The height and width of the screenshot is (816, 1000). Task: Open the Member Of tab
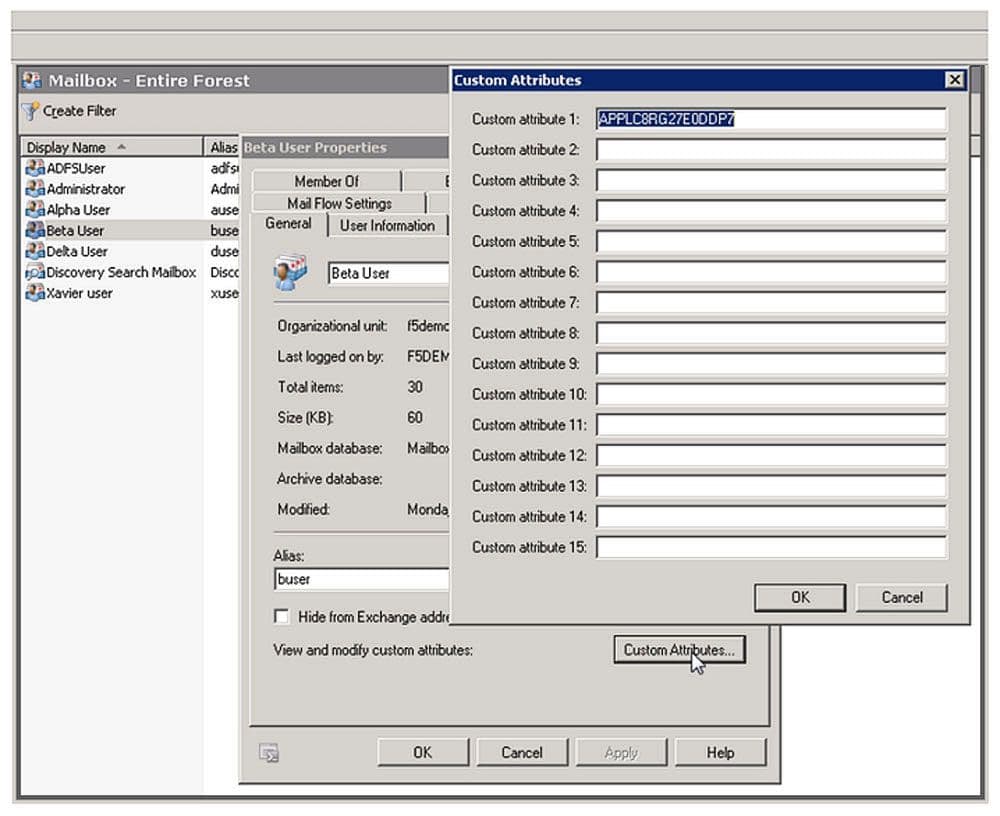tap(326, 181)
